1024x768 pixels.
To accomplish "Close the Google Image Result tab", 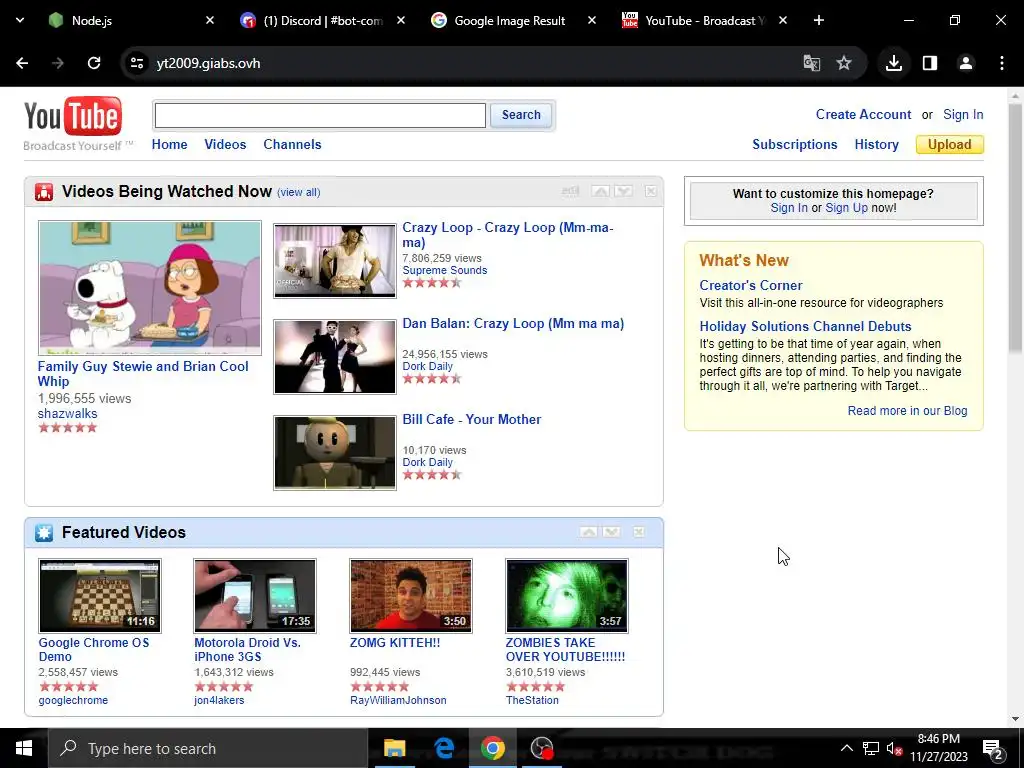I will [592, 20].
